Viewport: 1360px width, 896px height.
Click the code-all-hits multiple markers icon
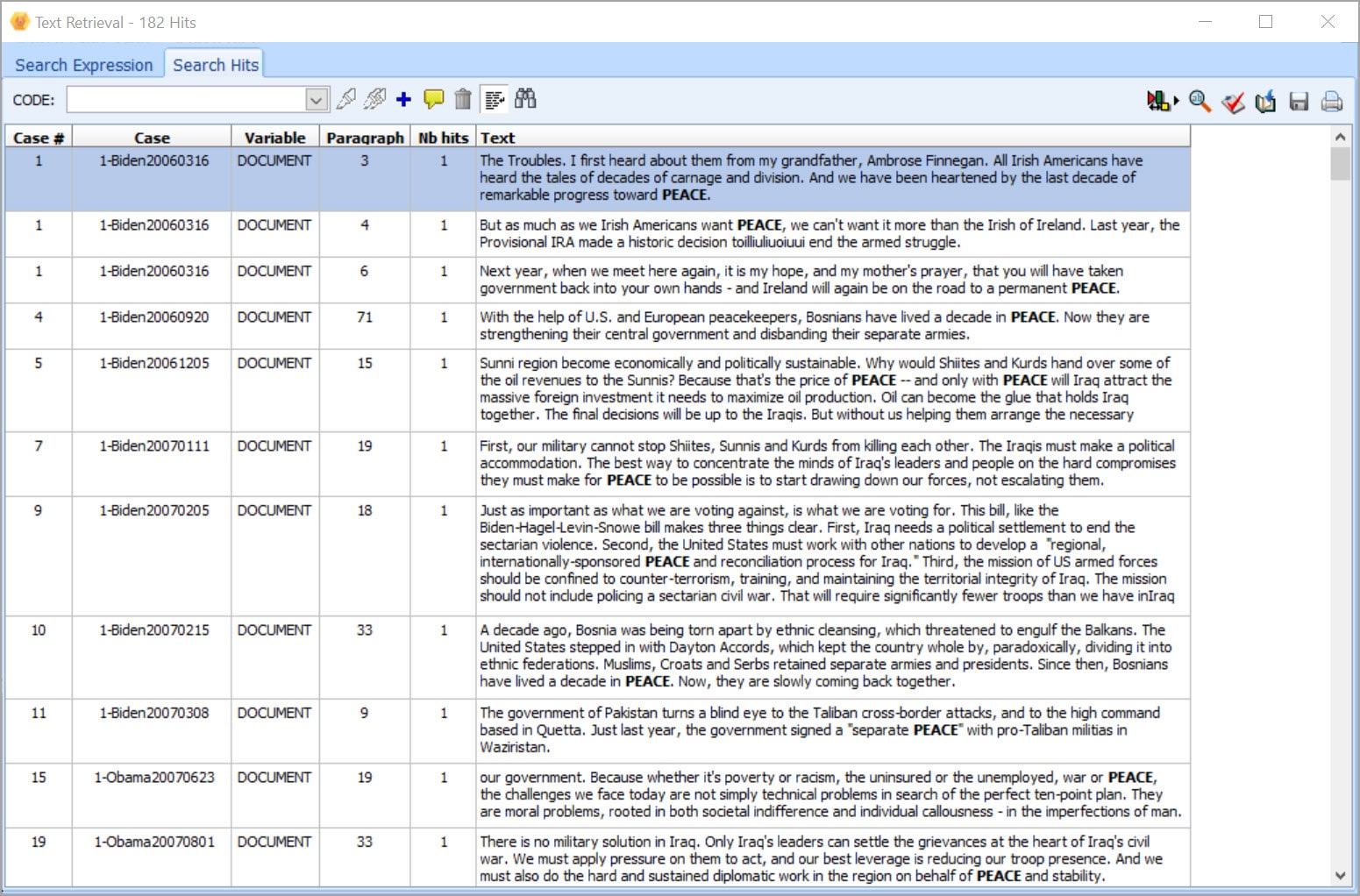point(375,99)
